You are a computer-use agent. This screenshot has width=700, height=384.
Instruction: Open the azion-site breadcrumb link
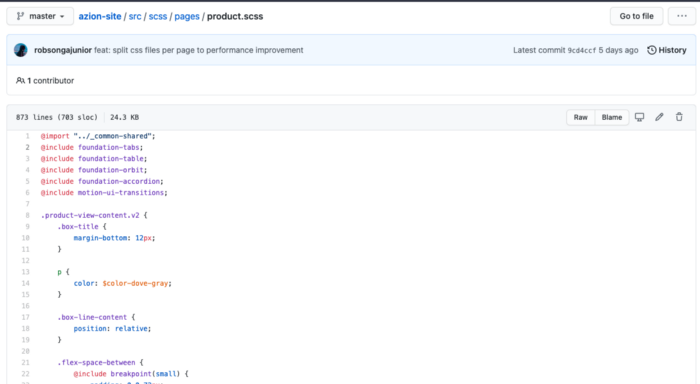coord(100,17)
